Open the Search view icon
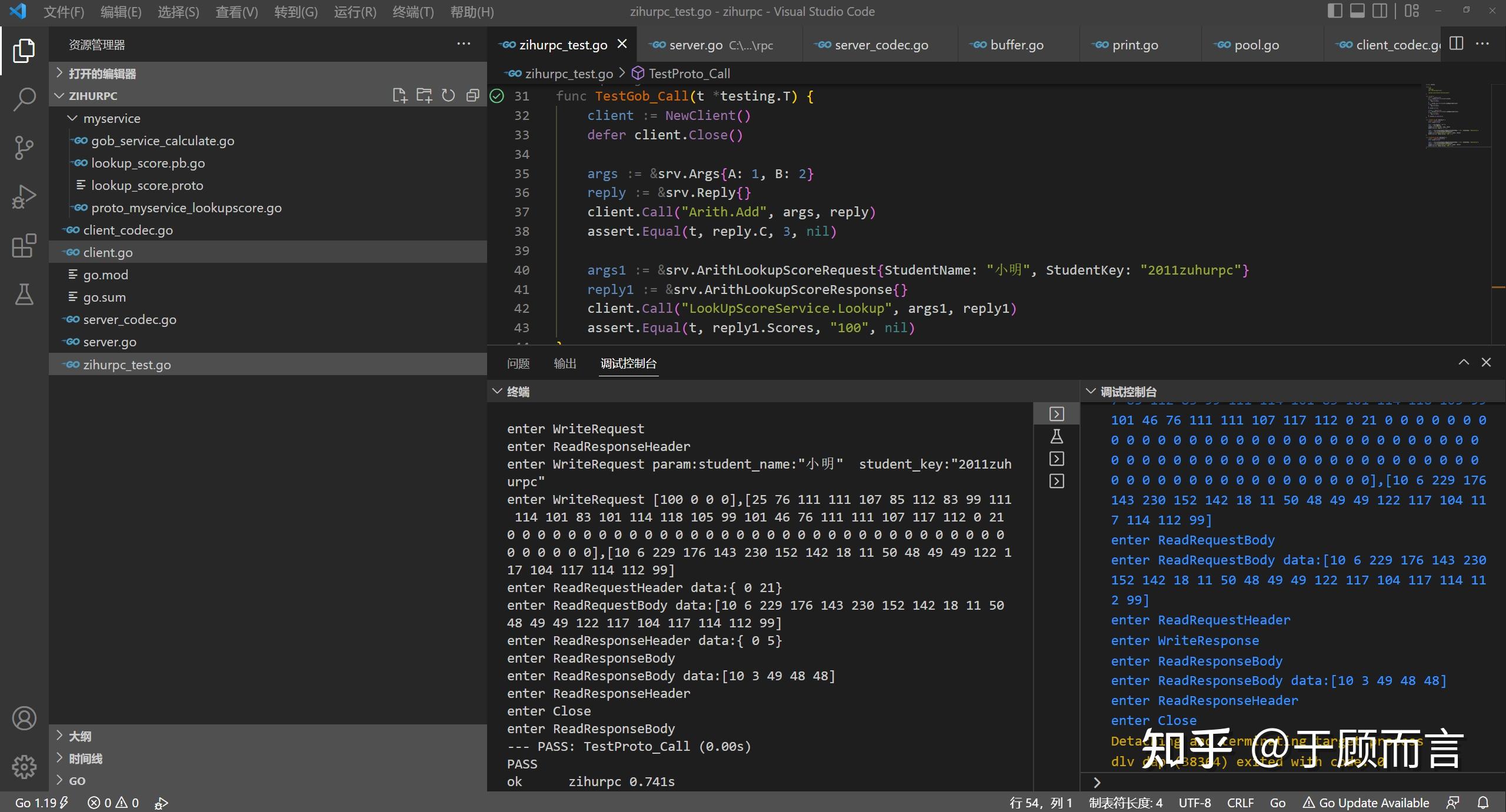 24,99
